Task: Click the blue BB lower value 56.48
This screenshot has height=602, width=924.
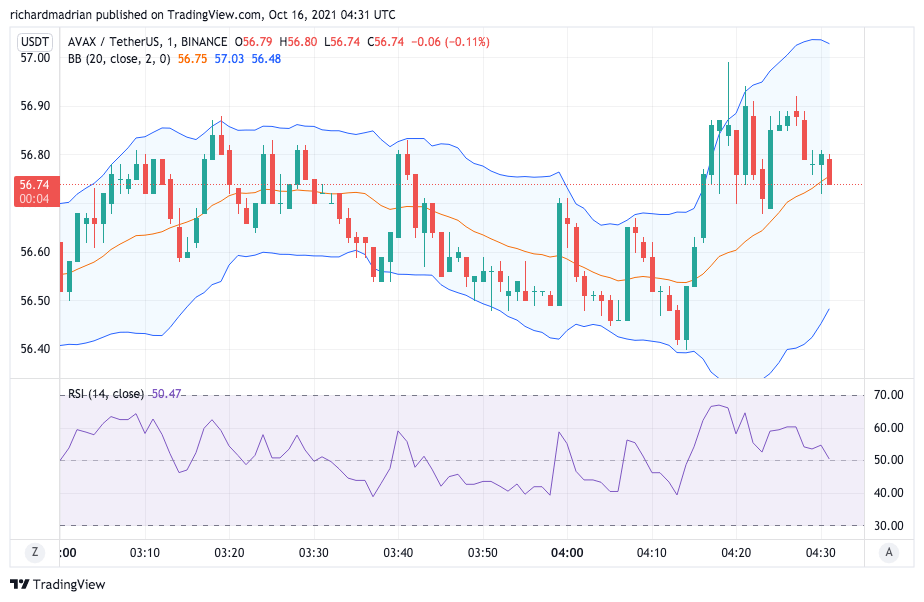Action: (x=266, y=59)
